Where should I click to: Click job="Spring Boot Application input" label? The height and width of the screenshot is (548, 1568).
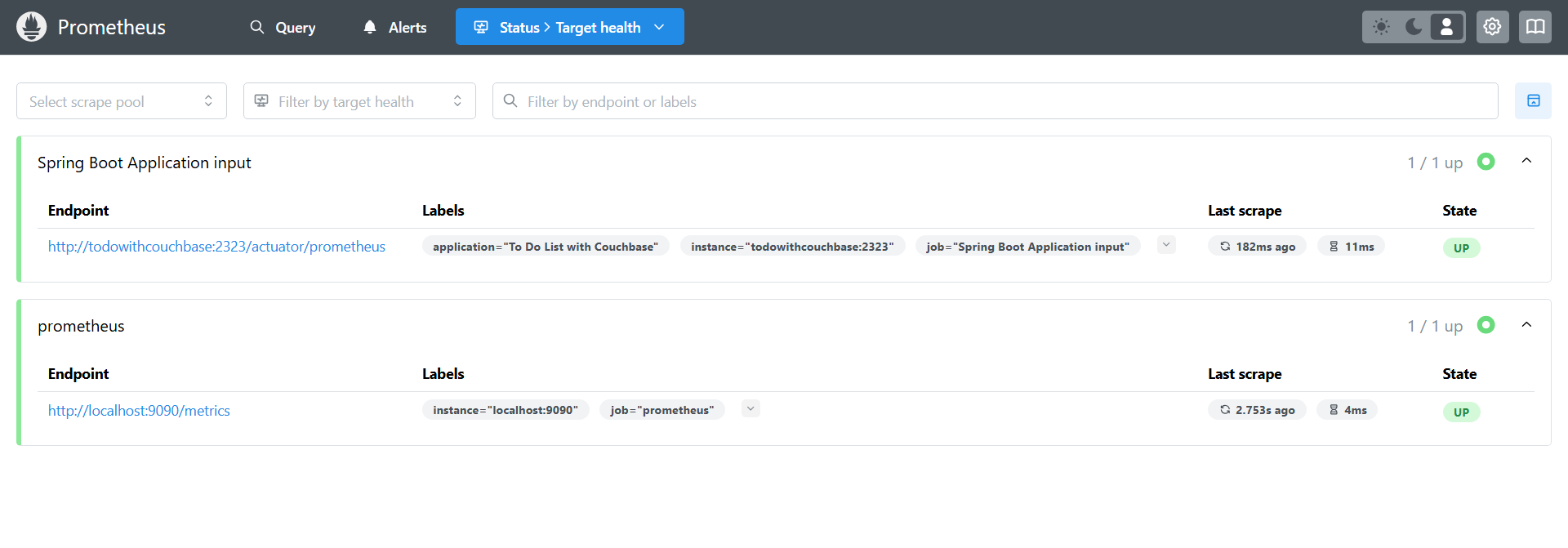1027,247
